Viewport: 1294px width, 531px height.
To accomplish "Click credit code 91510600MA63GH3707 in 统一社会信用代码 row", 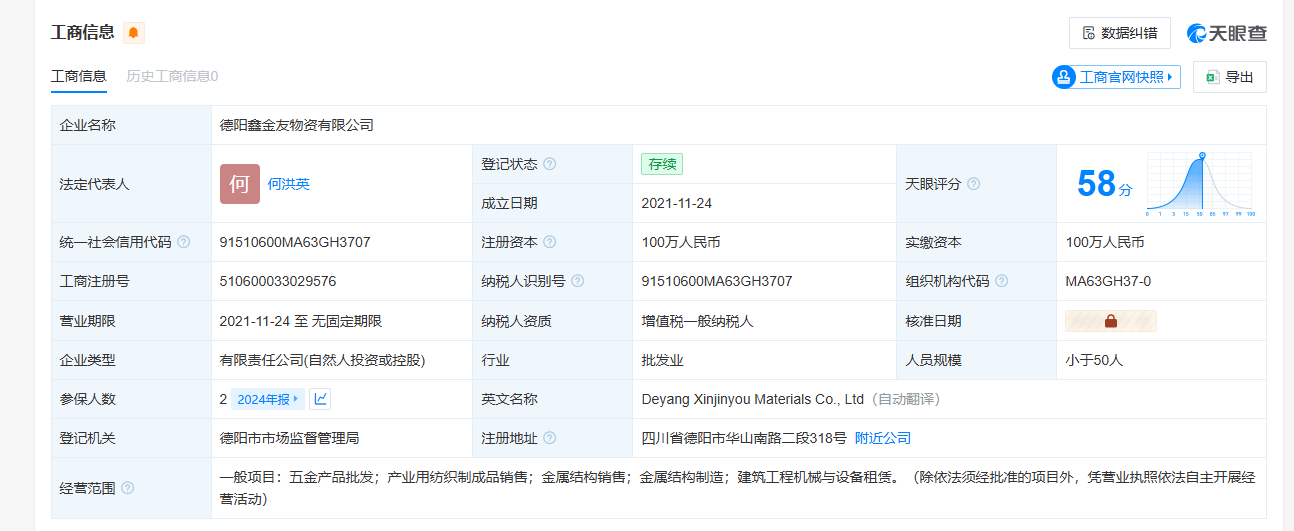I will (296, 242).
